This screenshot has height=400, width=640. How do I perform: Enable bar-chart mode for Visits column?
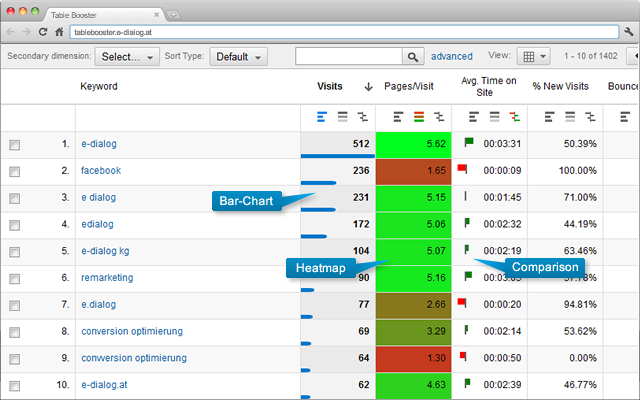322,117
